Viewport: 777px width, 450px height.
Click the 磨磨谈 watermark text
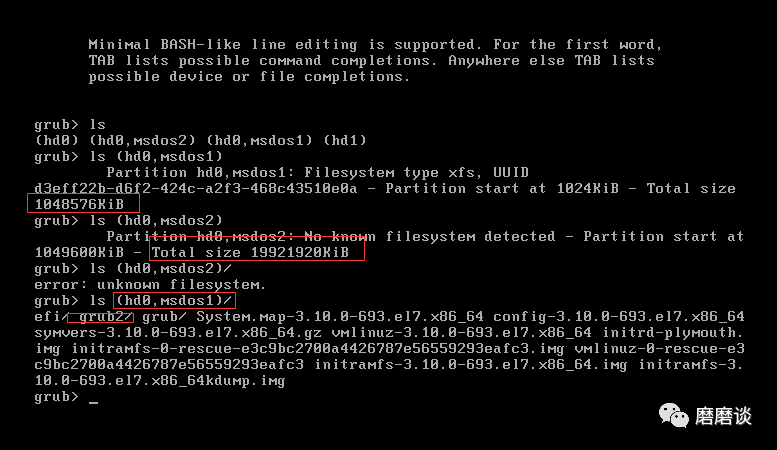[723, 416]
